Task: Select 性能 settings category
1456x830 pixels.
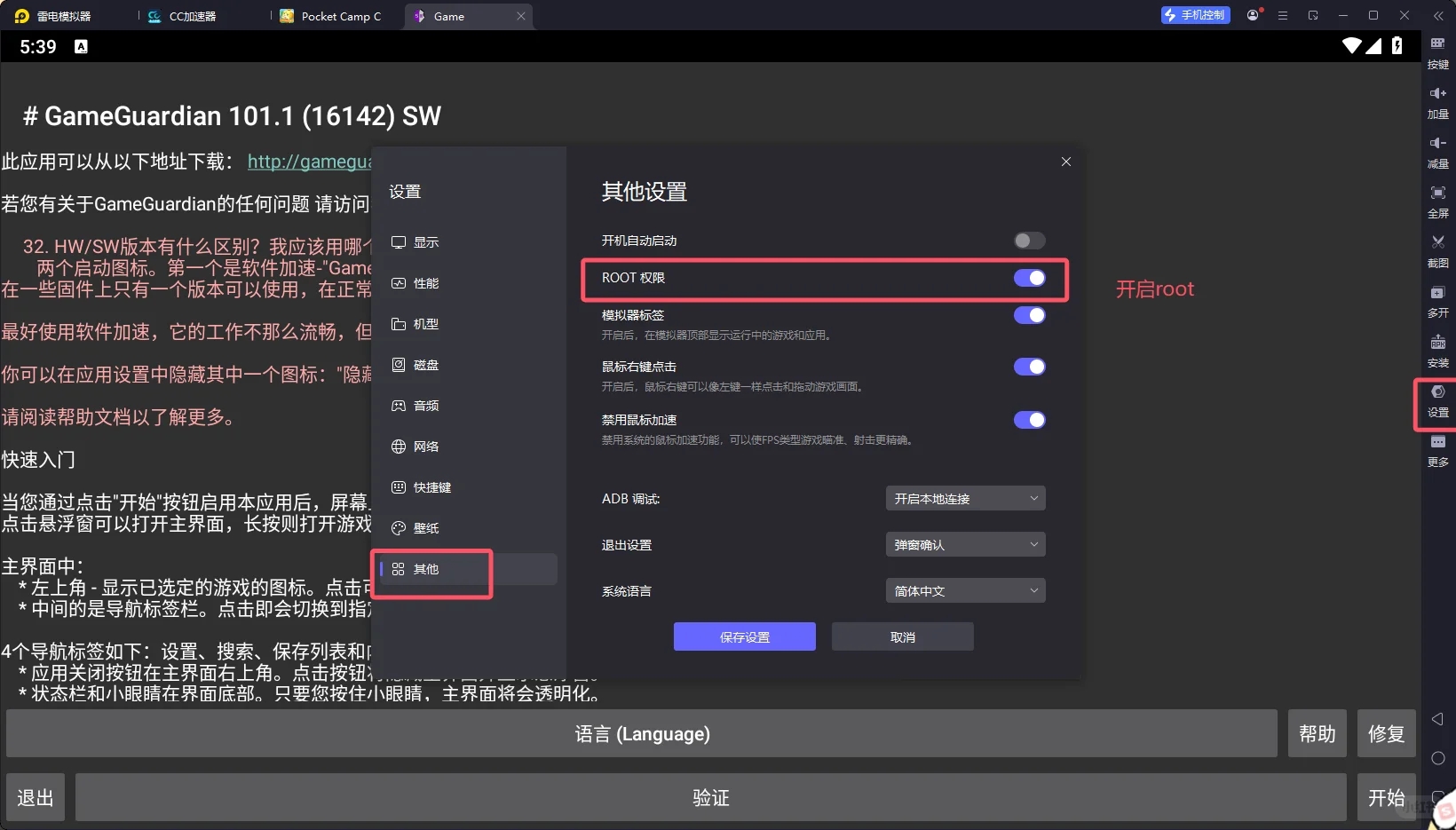Action: point(469,283)
